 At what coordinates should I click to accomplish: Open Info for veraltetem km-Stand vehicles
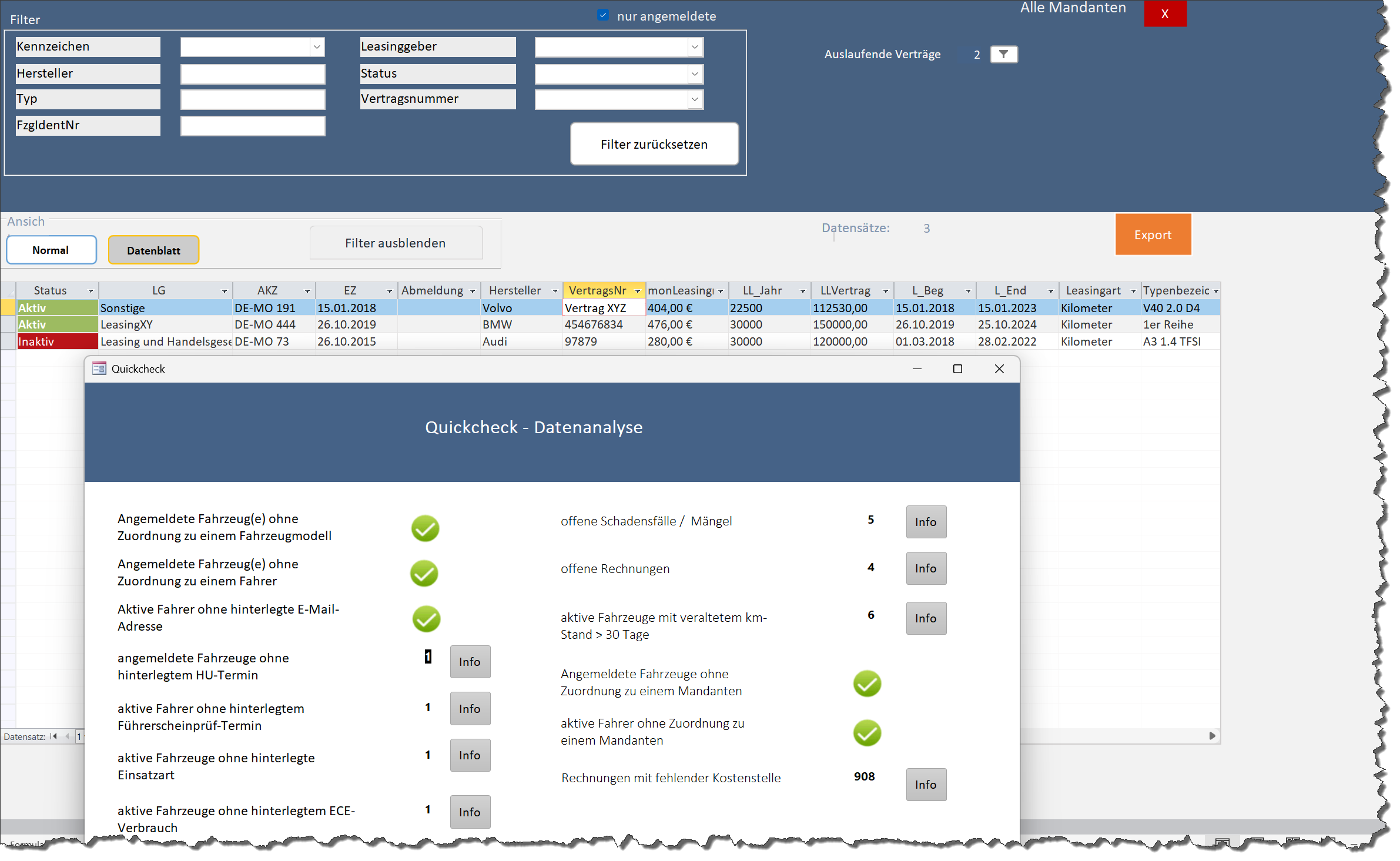(926, 618)
